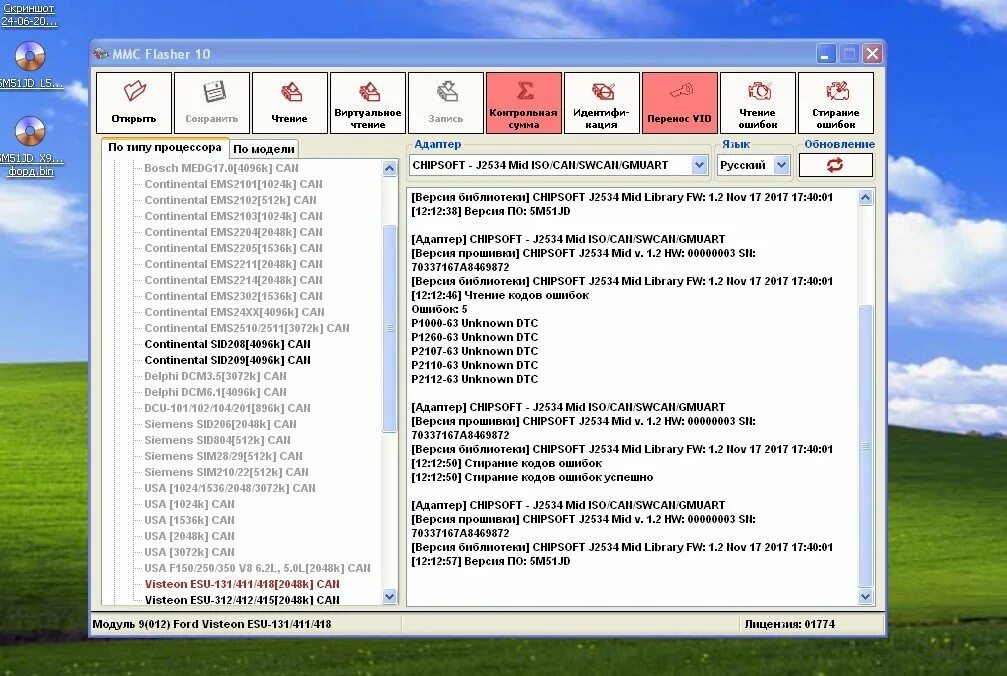Screen dimensions: 1007x676
Task: Start Чтение from the toolbar
Action: pos(290,103)
